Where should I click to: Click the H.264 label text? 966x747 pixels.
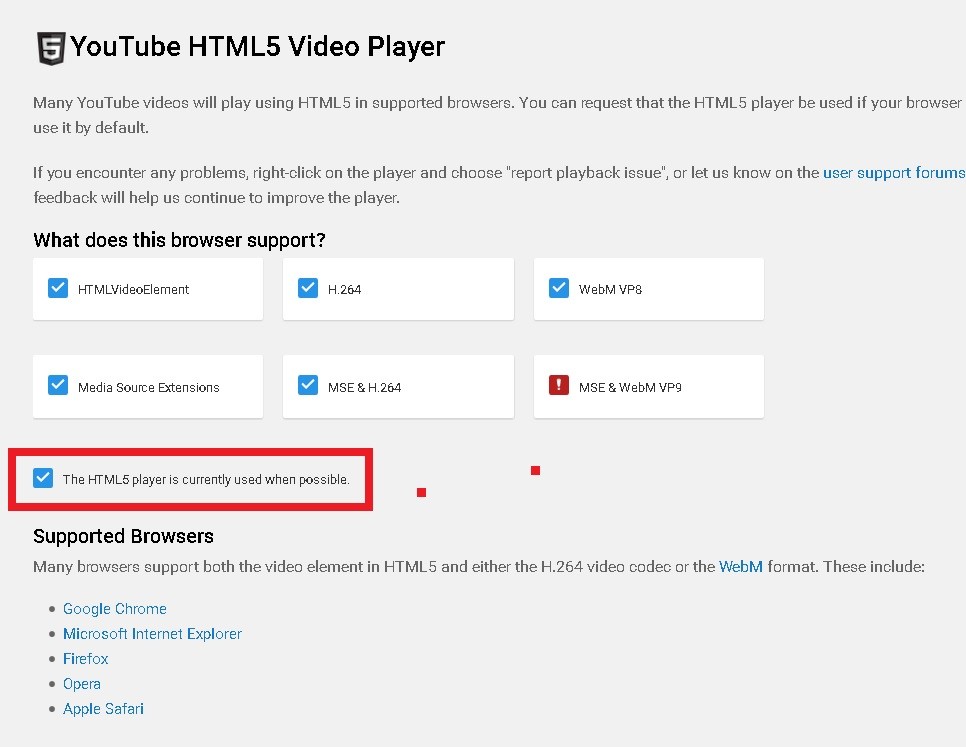click(x=344, y=289)
